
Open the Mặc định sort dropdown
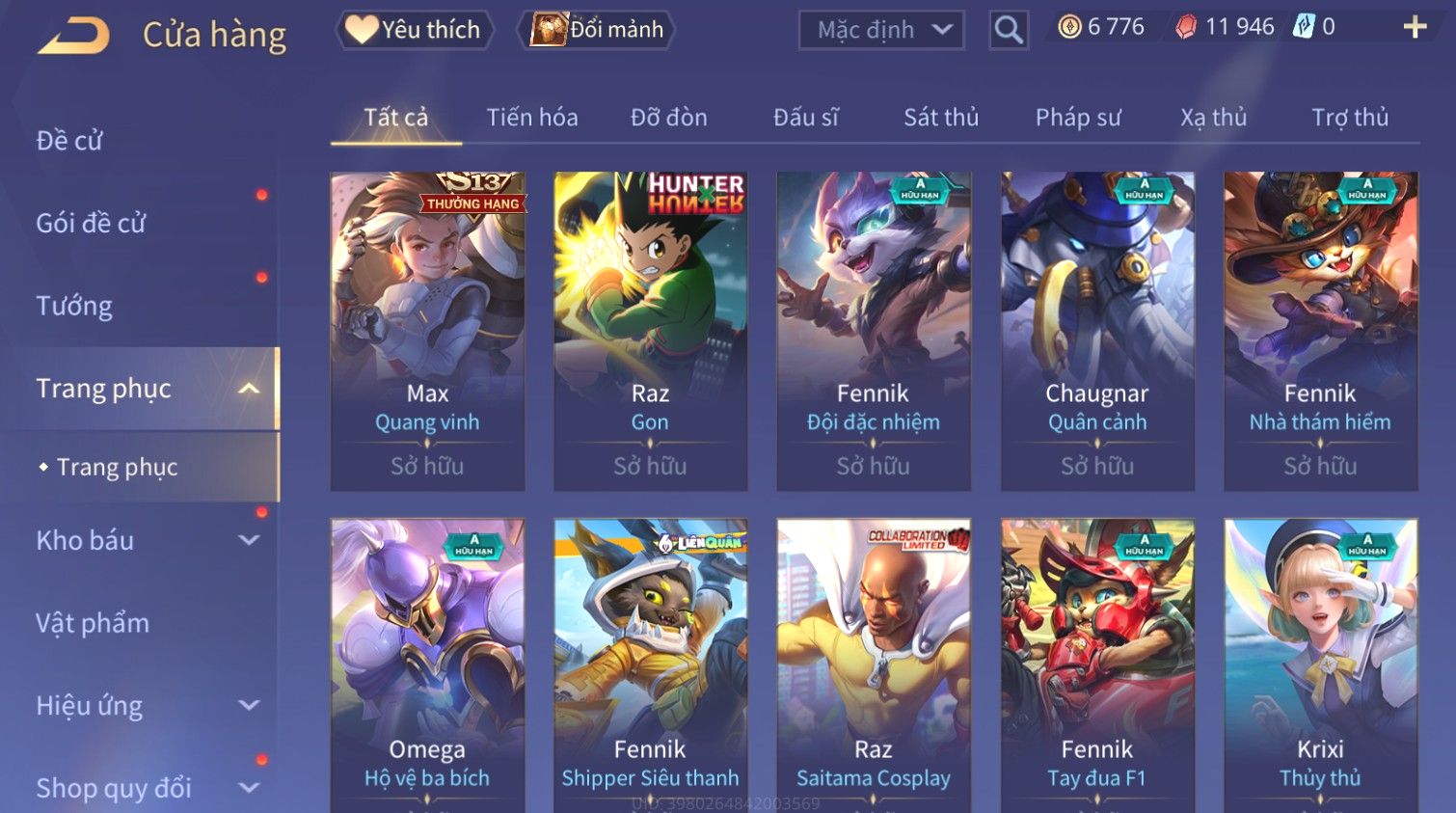coord(881,30)
